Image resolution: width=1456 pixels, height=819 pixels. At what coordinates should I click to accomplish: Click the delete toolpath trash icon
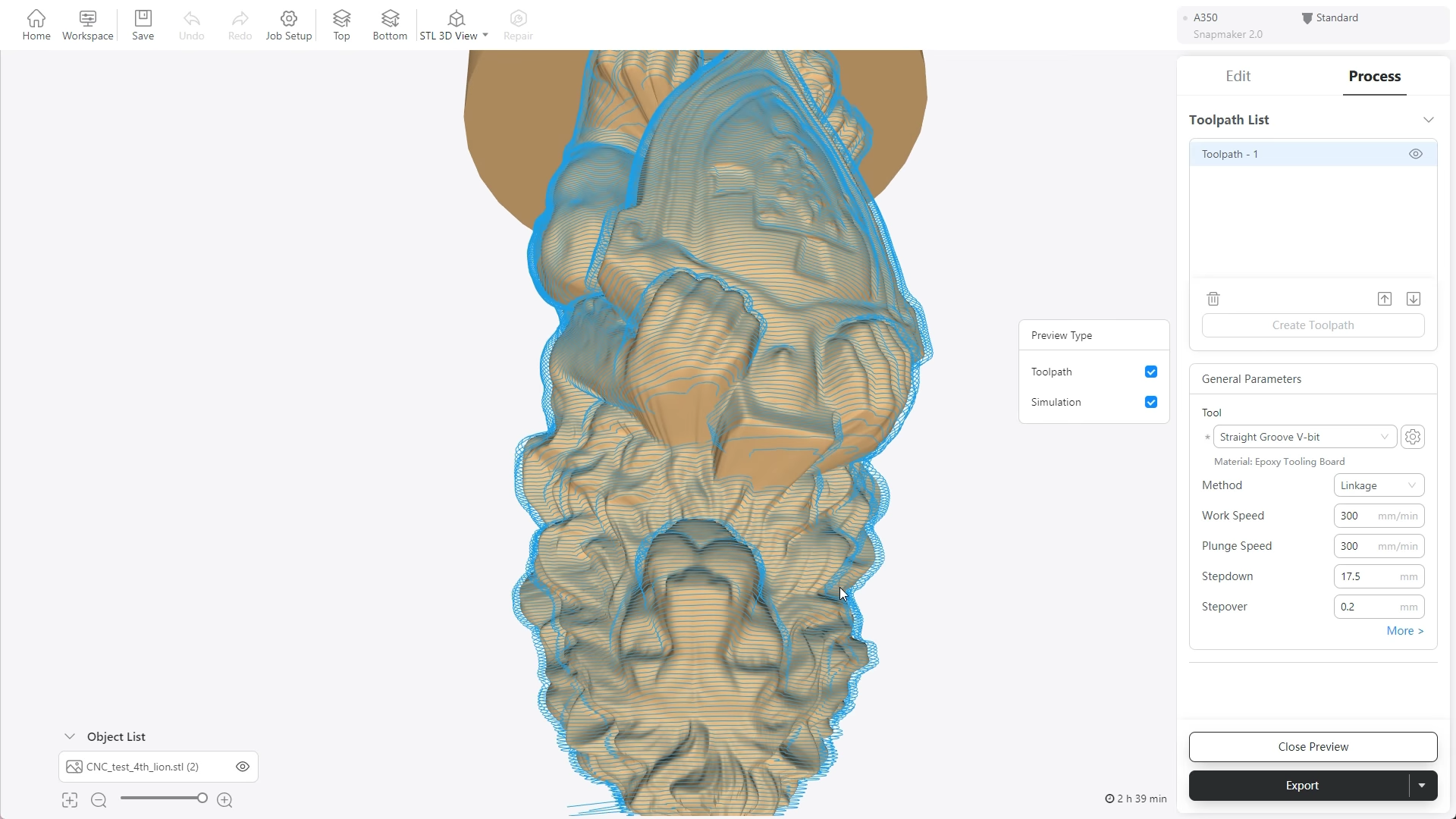1213,298
